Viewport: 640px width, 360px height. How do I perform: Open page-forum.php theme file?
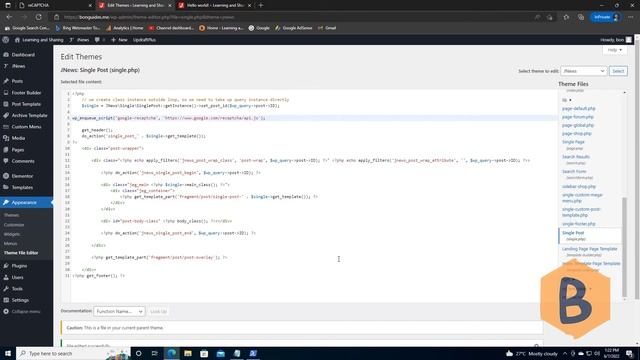pos(578,117)
